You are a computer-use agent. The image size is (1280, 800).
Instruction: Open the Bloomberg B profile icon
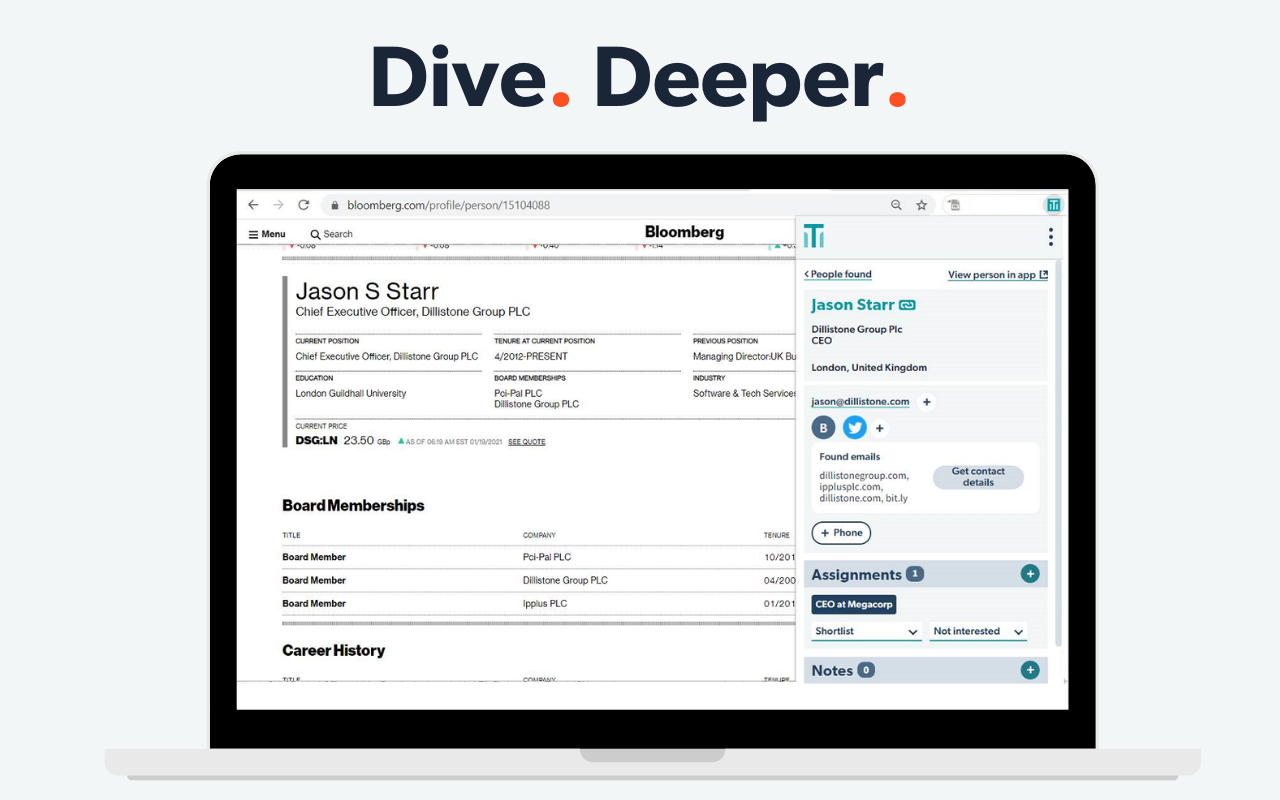823,428
